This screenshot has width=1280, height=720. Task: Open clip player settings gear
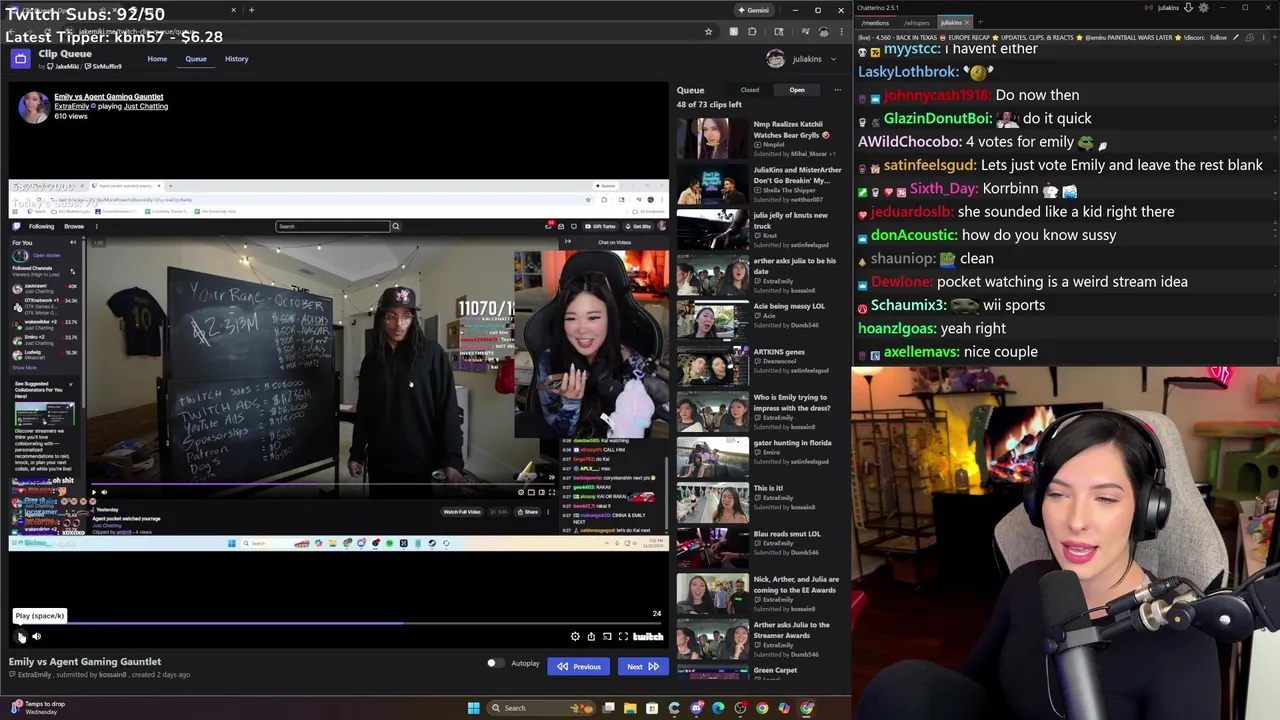575,636
